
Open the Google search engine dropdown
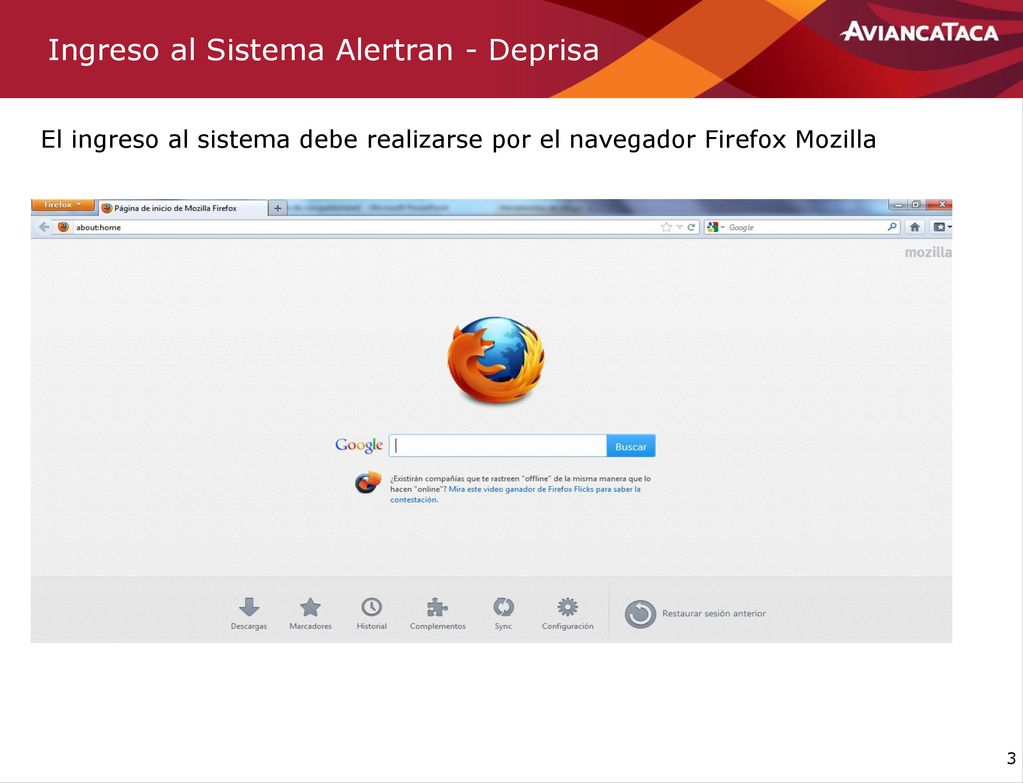click(715, 227)
